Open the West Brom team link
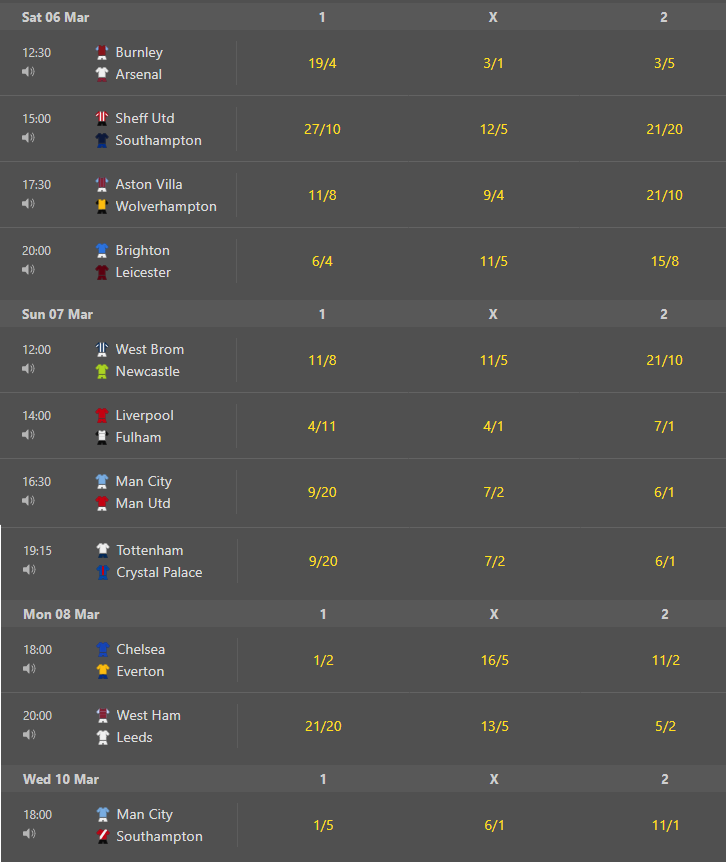The image size is (726, 866). coord(150,350)
